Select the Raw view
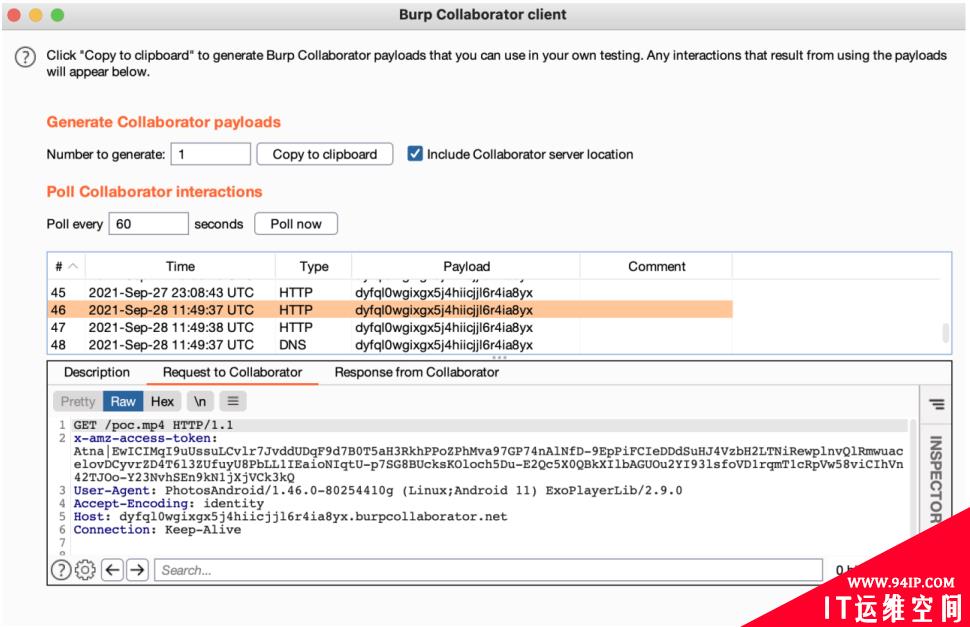The height and width of the screenshot is (627, 970). tap(123, 401)
